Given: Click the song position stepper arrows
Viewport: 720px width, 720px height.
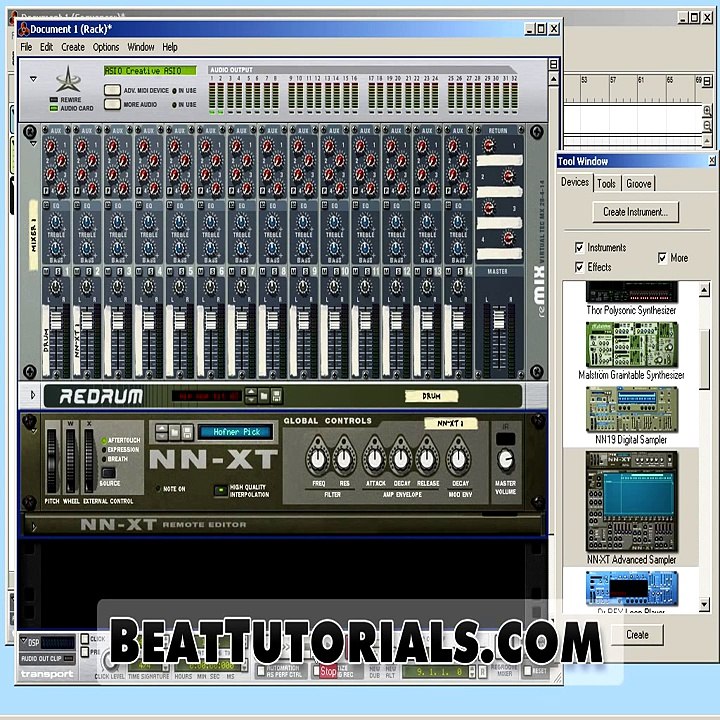Looking at the screenshot, I should pyautogui.click(x=472, y=672).
